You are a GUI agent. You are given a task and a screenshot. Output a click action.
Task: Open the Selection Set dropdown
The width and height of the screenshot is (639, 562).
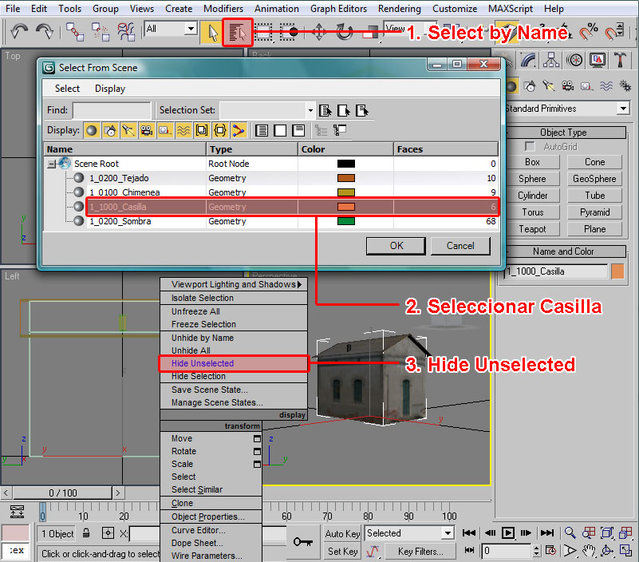coord(310,110)
